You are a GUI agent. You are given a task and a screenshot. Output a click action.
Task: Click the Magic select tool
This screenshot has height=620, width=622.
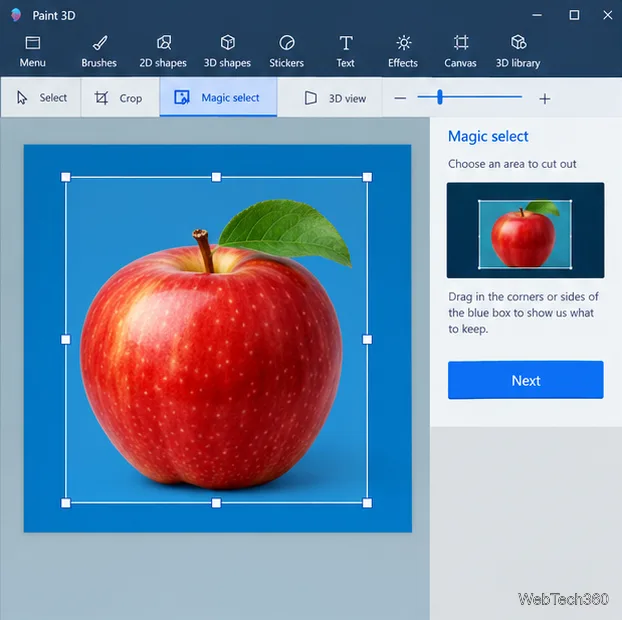pos(218,97)
